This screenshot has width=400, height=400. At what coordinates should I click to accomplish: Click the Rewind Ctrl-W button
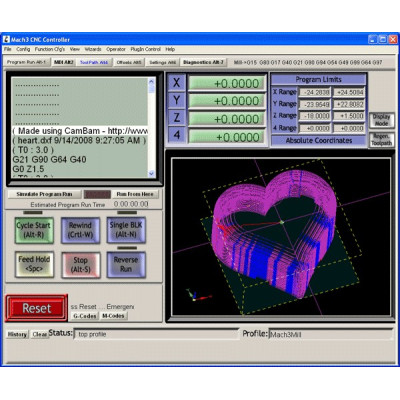click(x=80, y=230)
